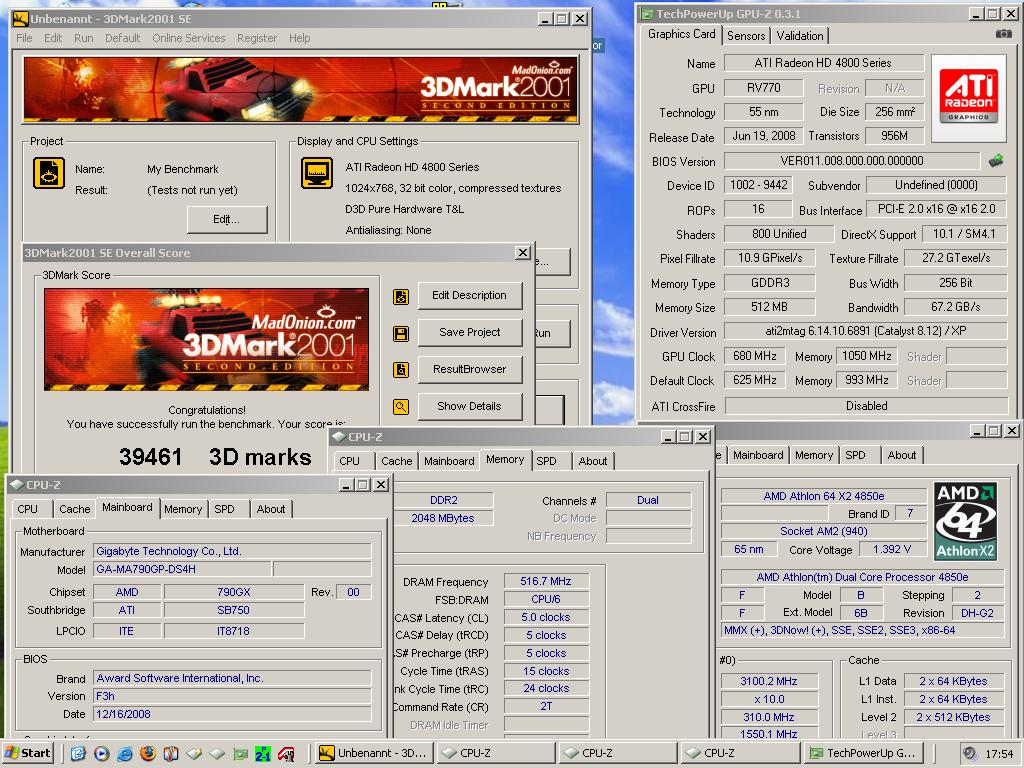The height and width of the screenshot is (768, 1024).
Task: Click the Driver Version field in GPU-Z
Action: click(865, 331)
